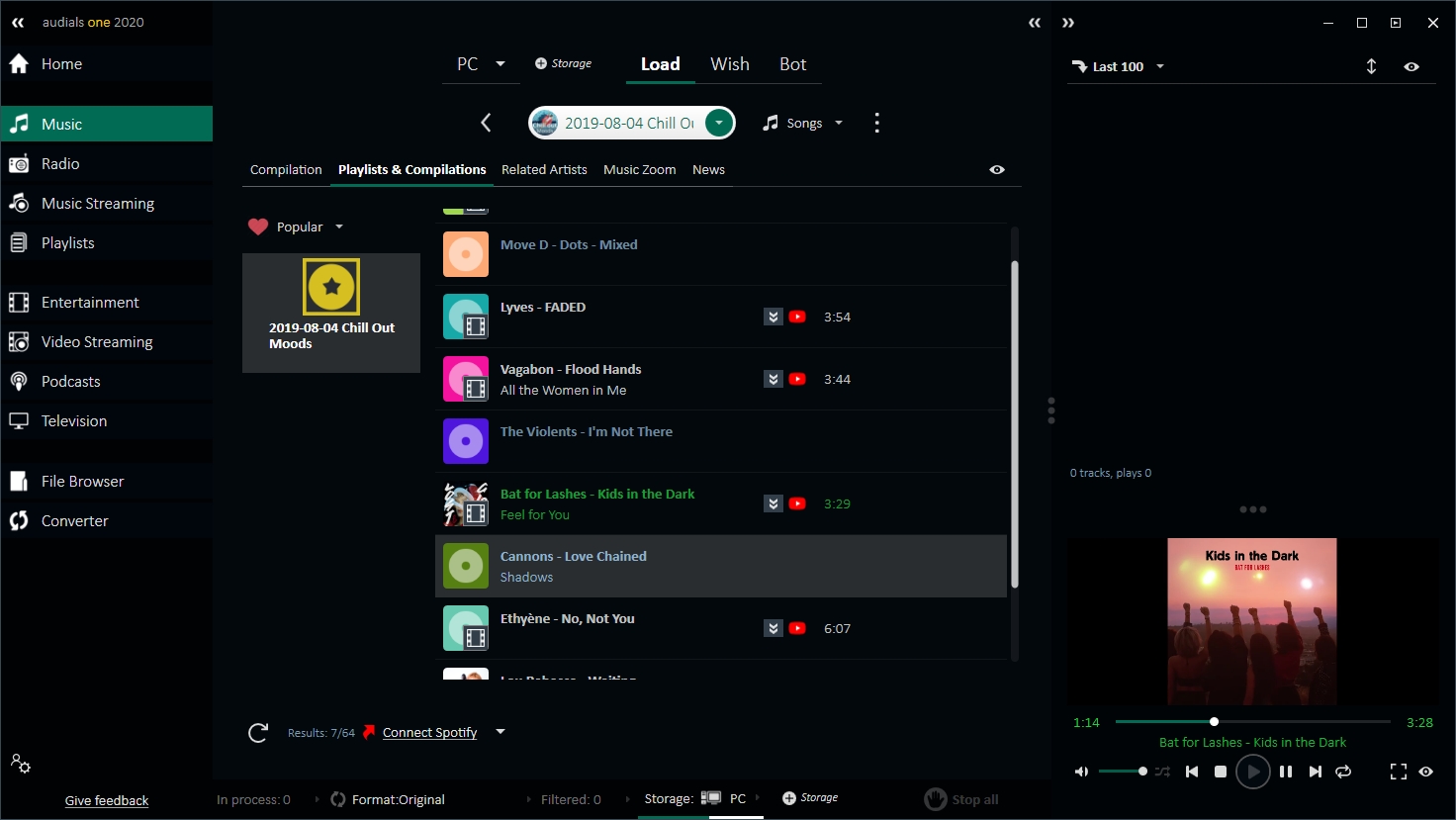Toggle repeat mode
This screenshot has width=1456, height=820.
[x=1343, y=772]
